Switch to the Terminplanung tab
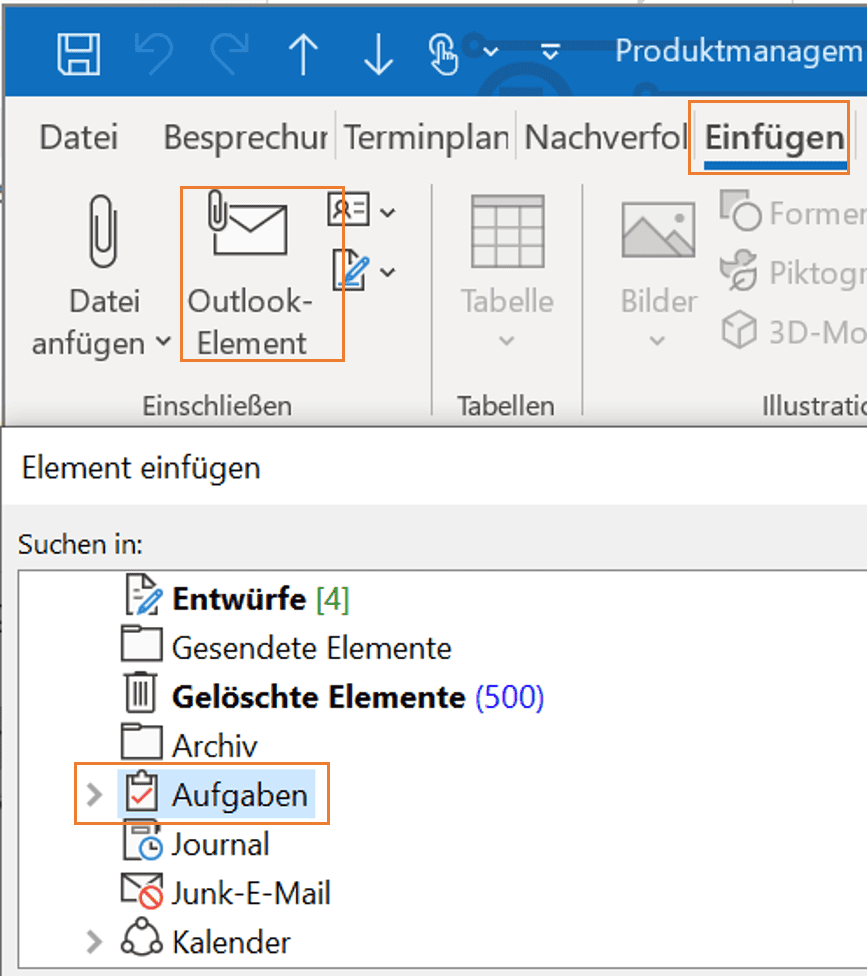867x976 pixels. point(426,137)
